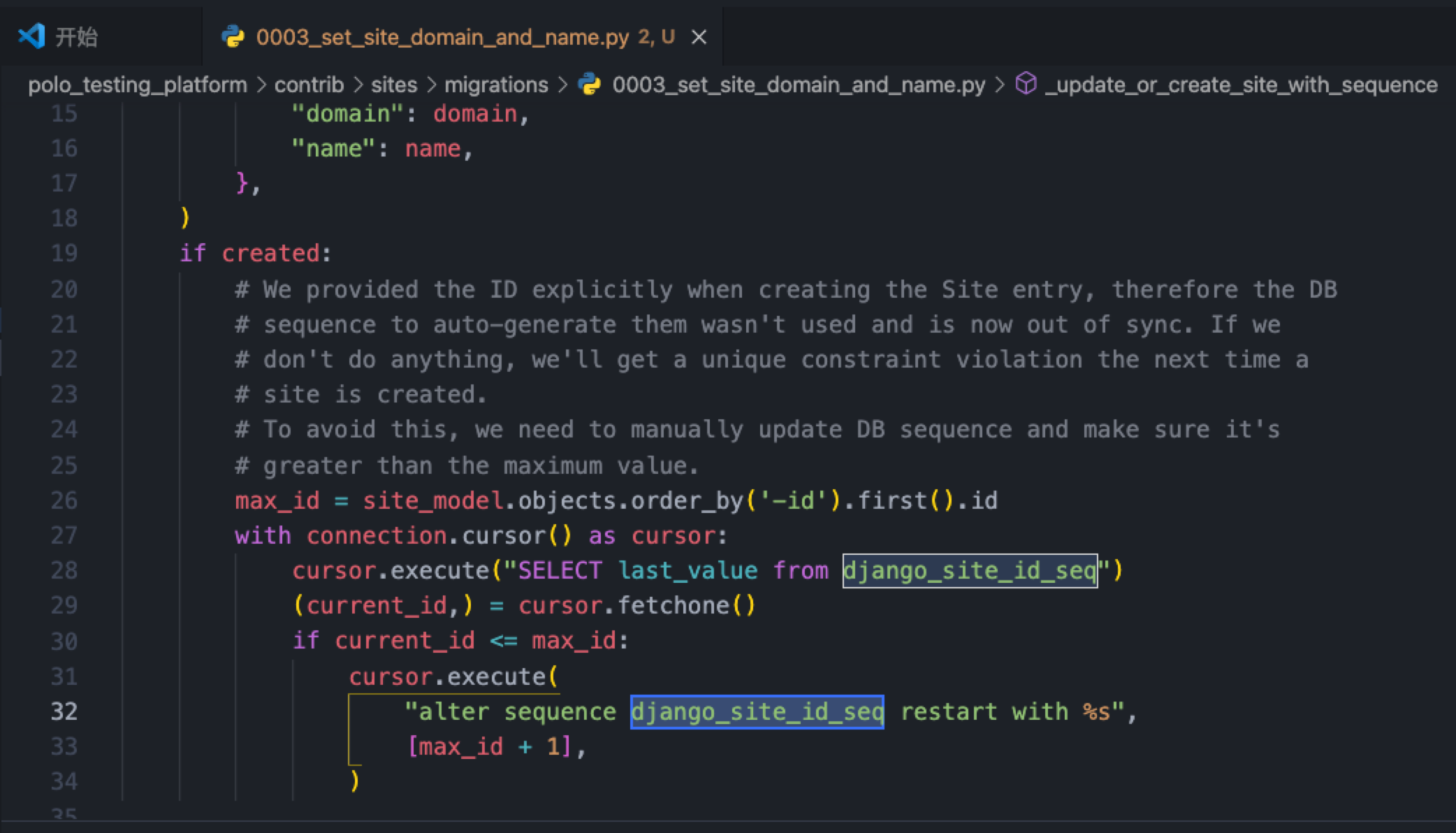
Task: Click the Python icon in the breadcrumb
Action: [590, 85]
